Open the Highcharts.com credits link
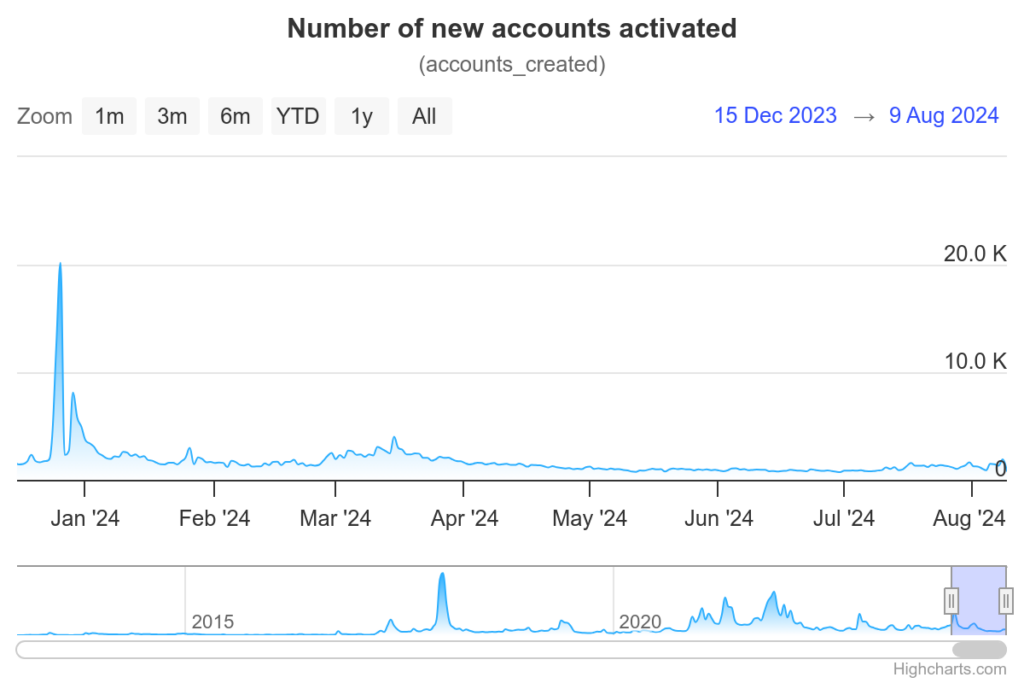Screen dimensions: 1024x683 pos(950,669)
